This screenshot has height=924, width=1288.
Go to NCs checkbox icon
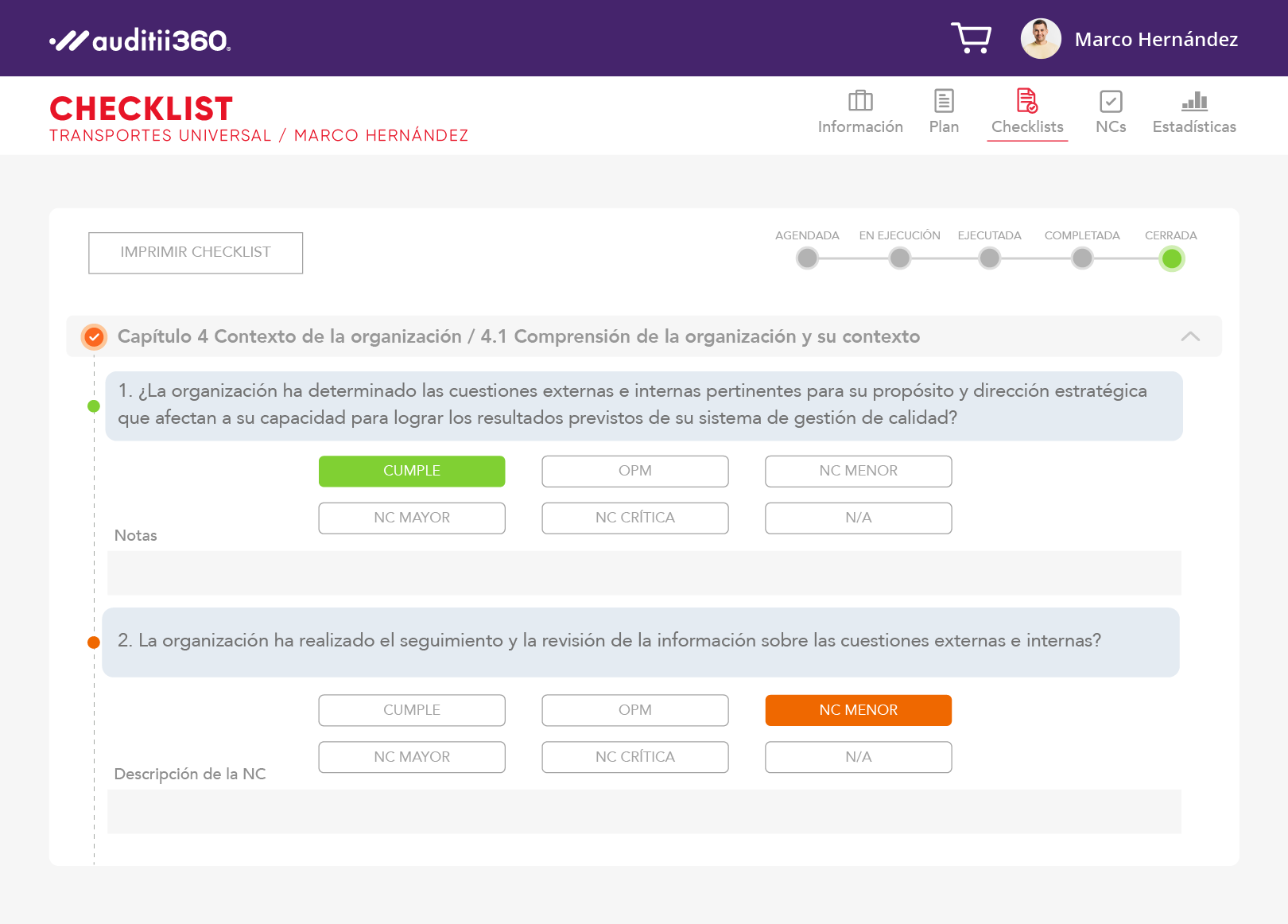click(x=1111, y=101)
